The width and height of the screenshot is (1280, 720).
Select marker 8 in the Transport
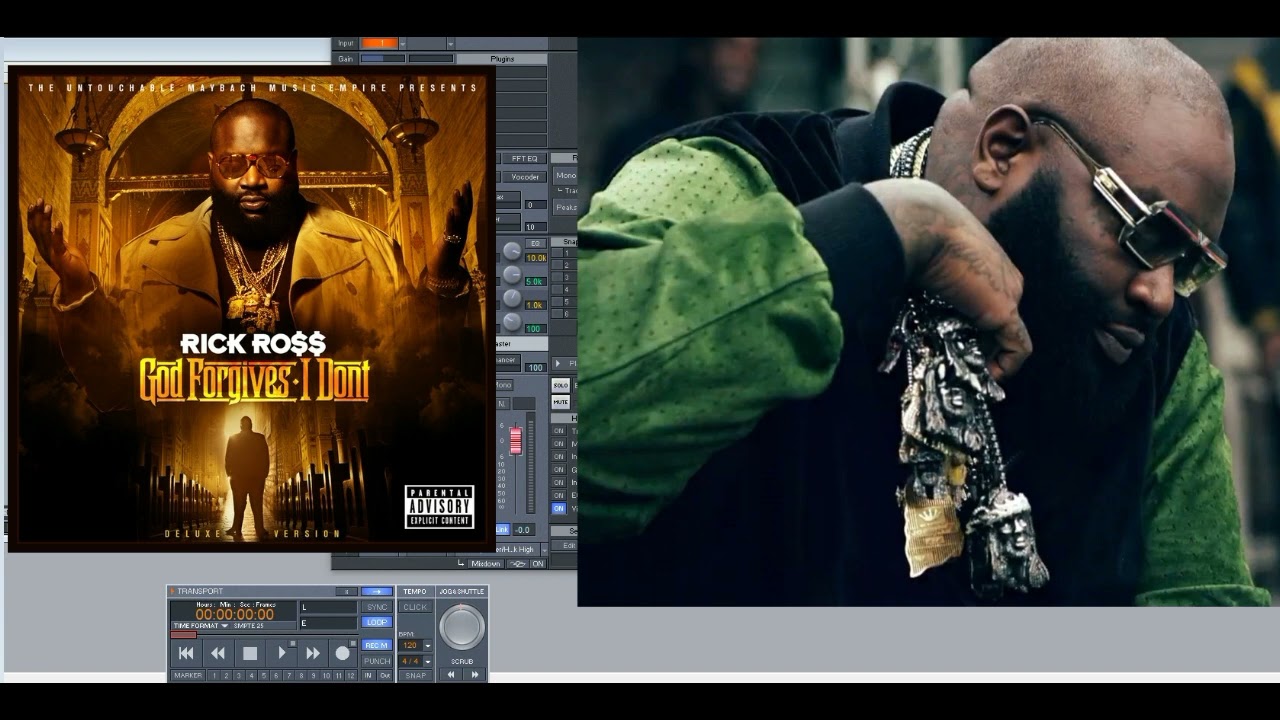click(301, 675)
